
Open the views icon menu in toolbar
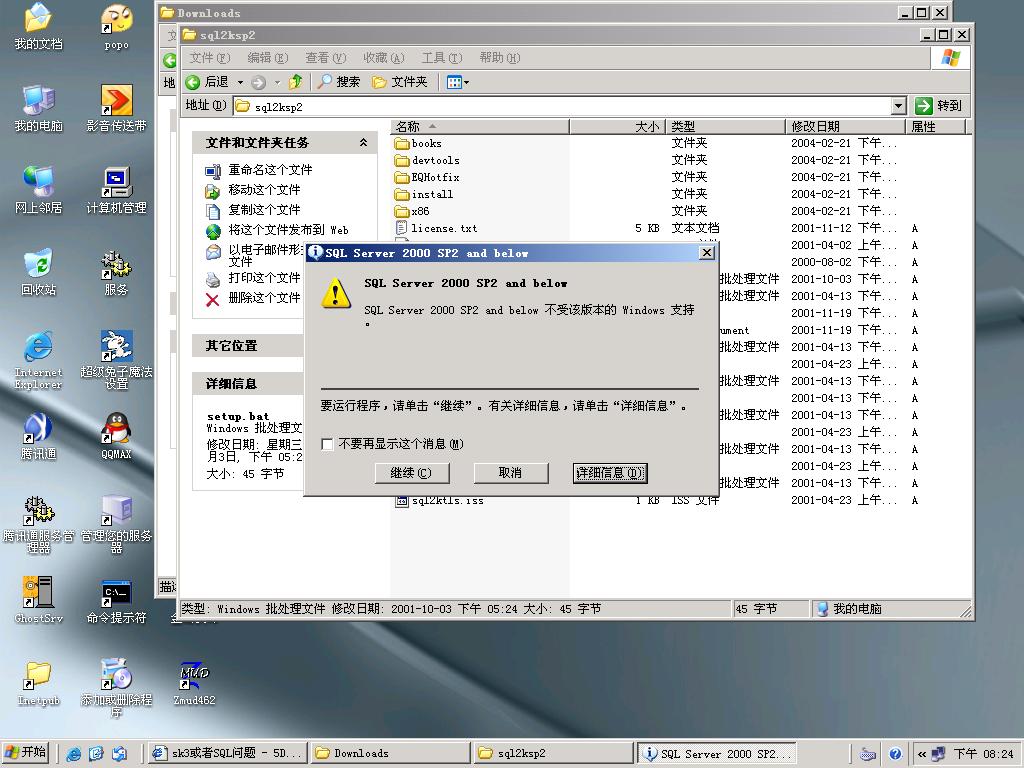tap(457, 82)
